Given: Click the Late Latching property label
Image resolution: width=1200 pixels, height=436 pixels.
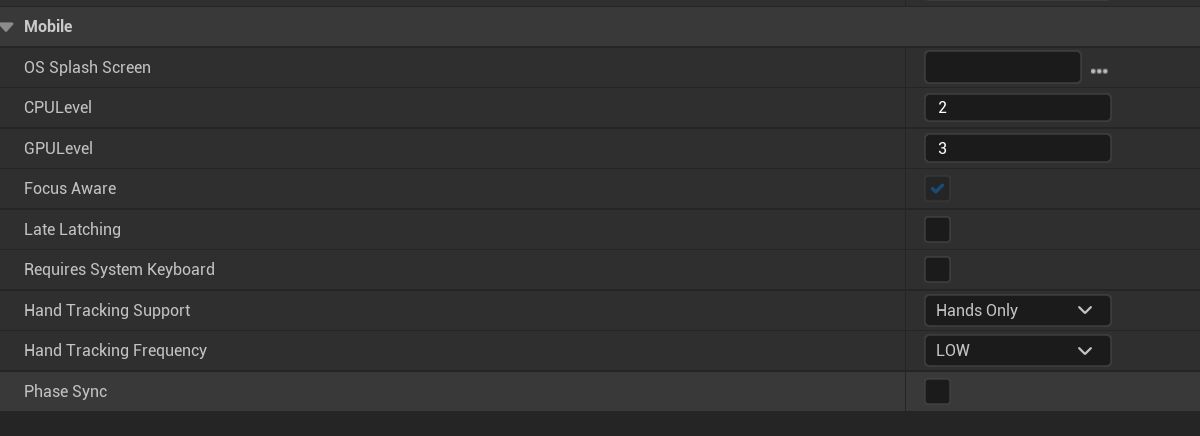Looking at the screenshot, I should tap(72, 229).
